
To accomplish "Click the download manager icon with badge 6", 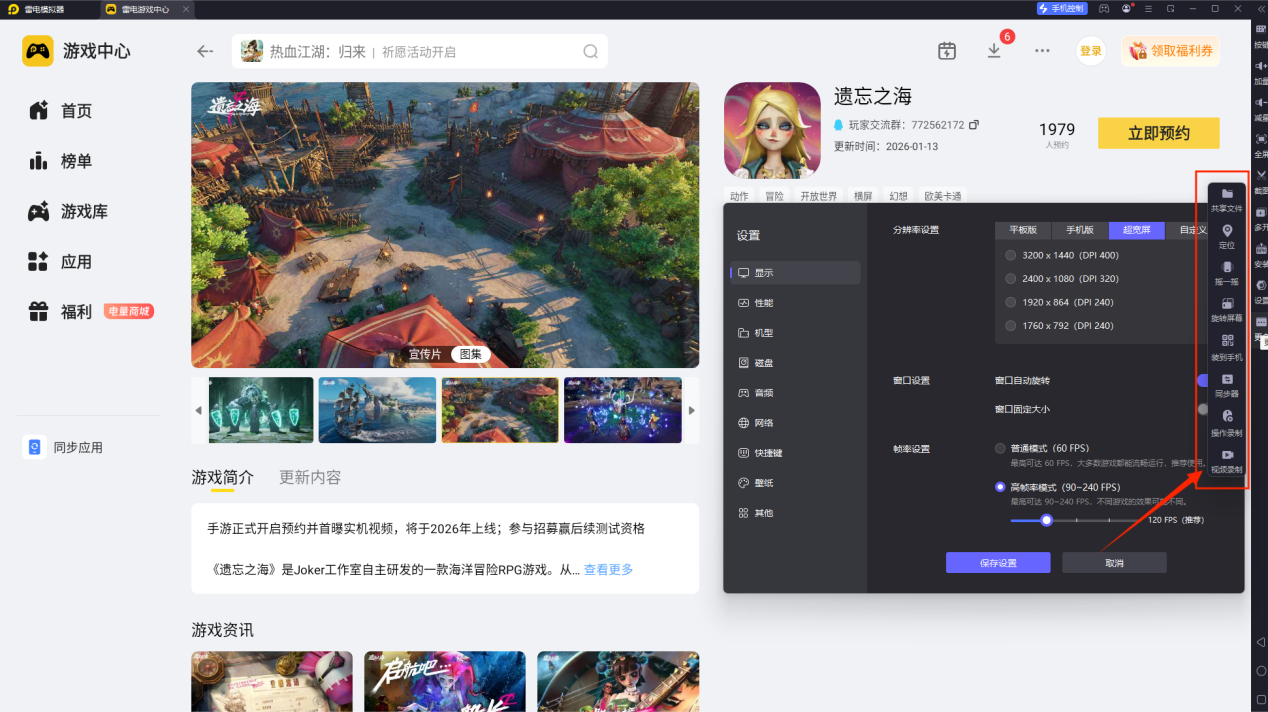I will (994, 50).
